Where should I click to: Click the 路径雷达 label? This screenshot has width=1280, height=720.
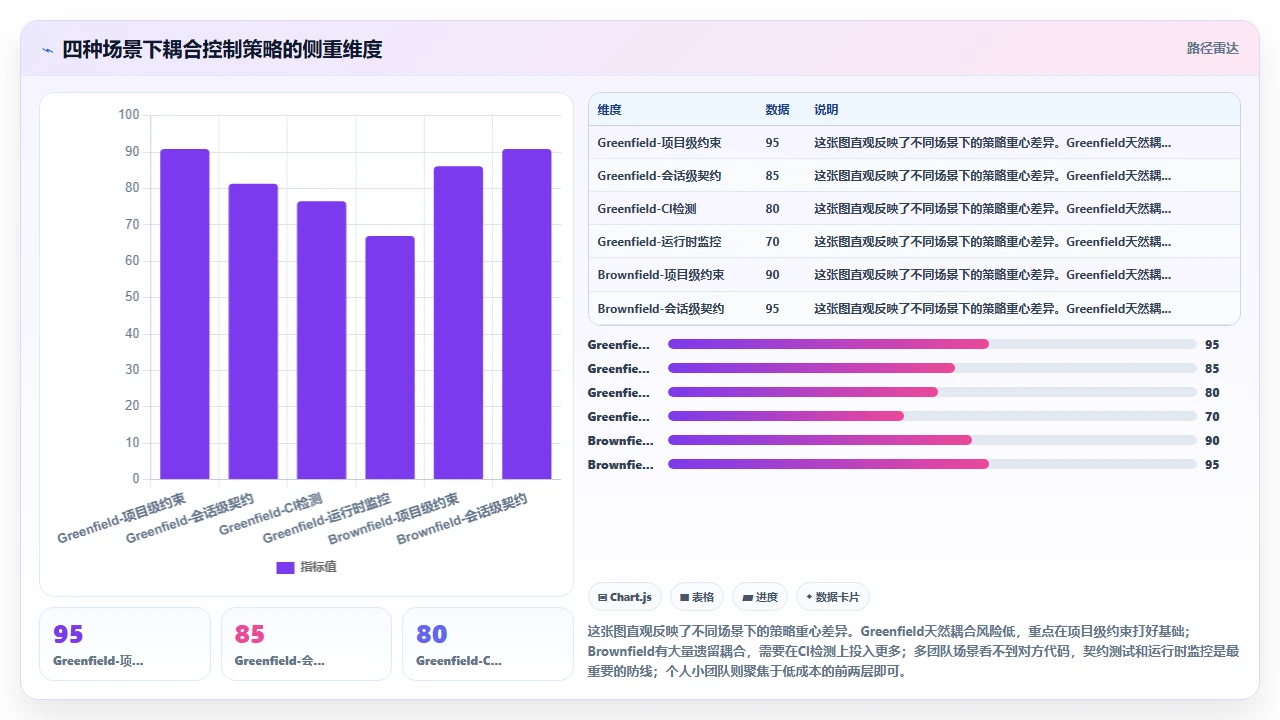[x=1212, y=48]
